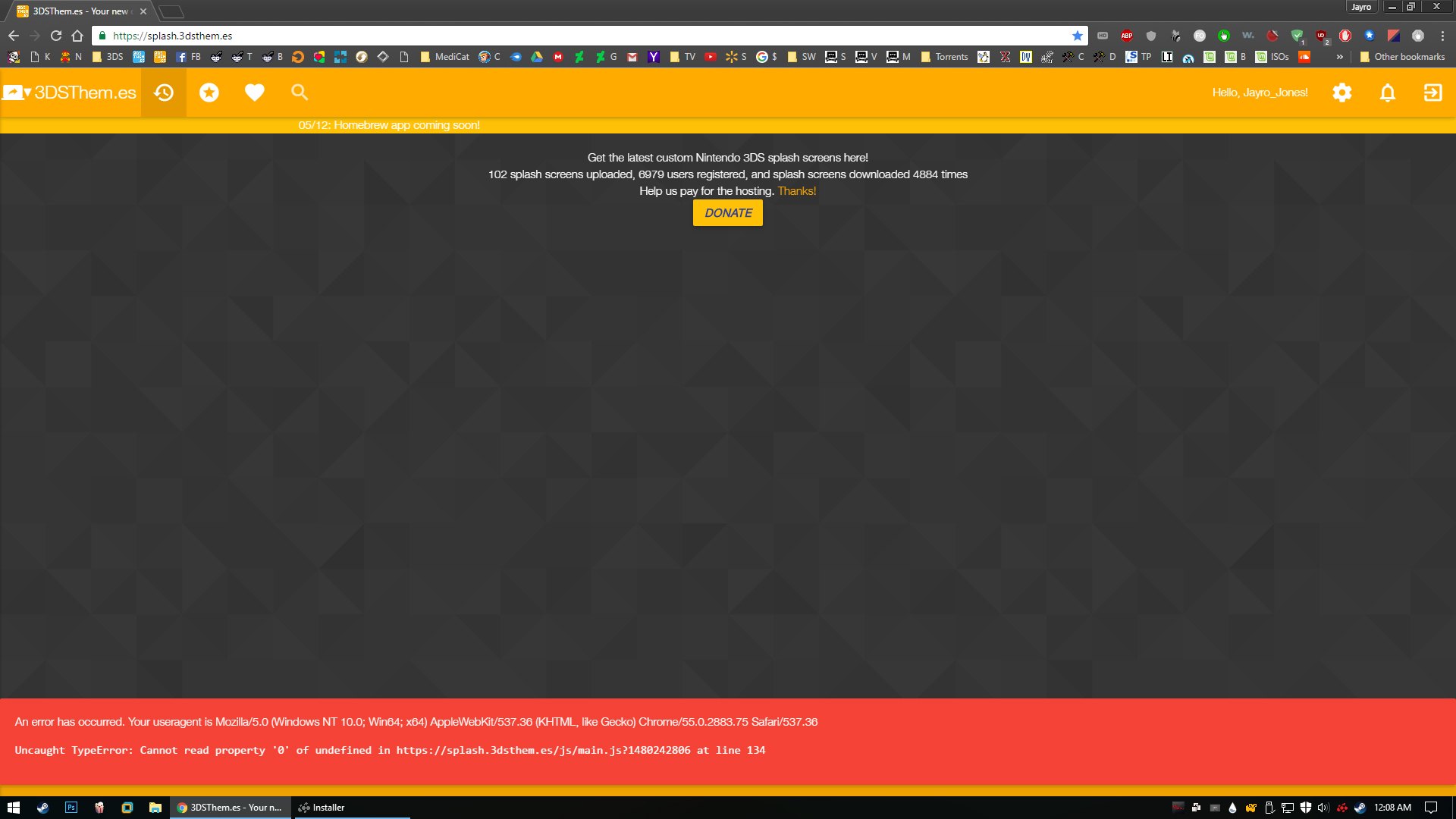Open the Windows Start menu

coord(14,808)
